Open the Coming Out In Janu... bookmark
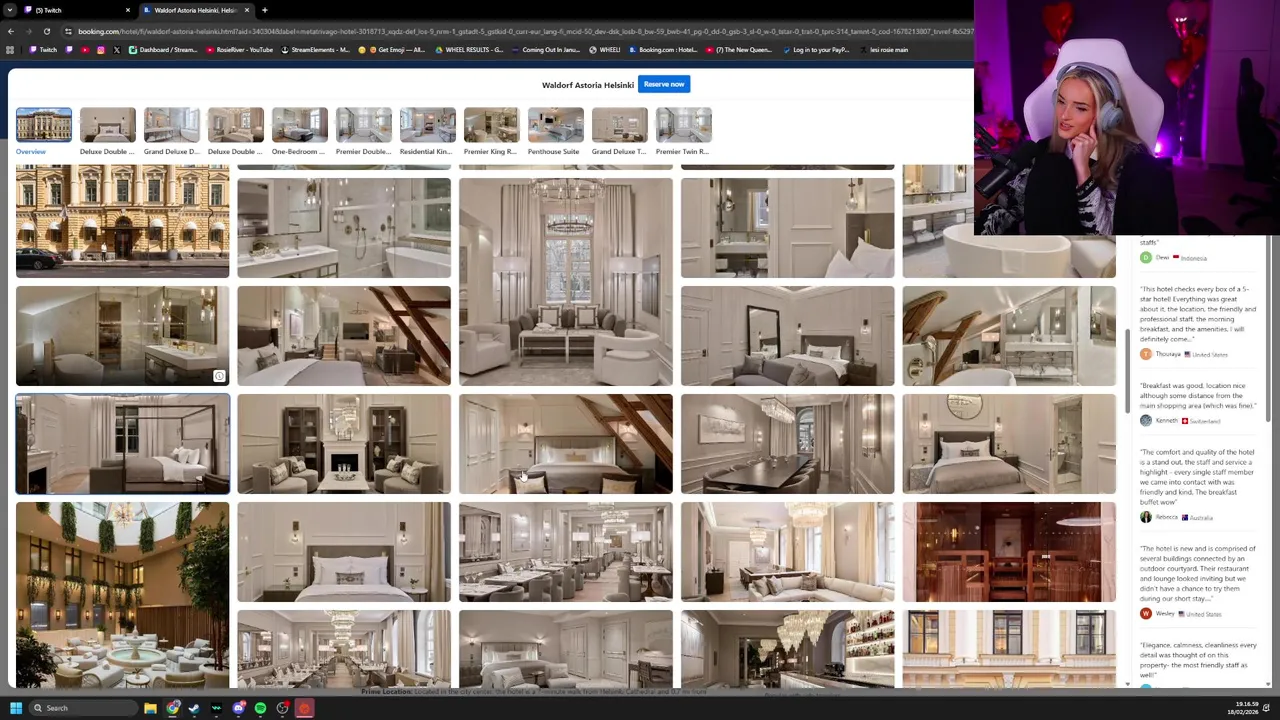Viewport: 1280px width, 720px height. 546,50
